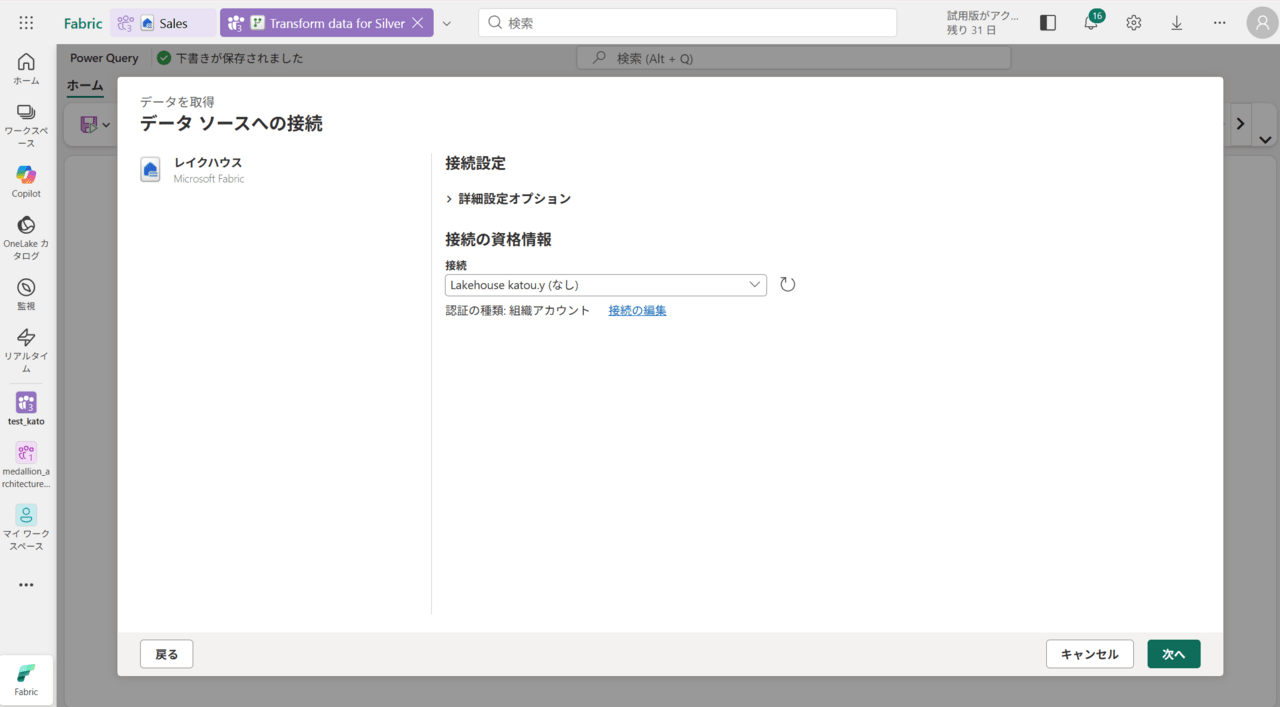Open the notifications bell
Image resolution: width=1280 pixels, height=707 pixels.
[x=1091, y=23]
